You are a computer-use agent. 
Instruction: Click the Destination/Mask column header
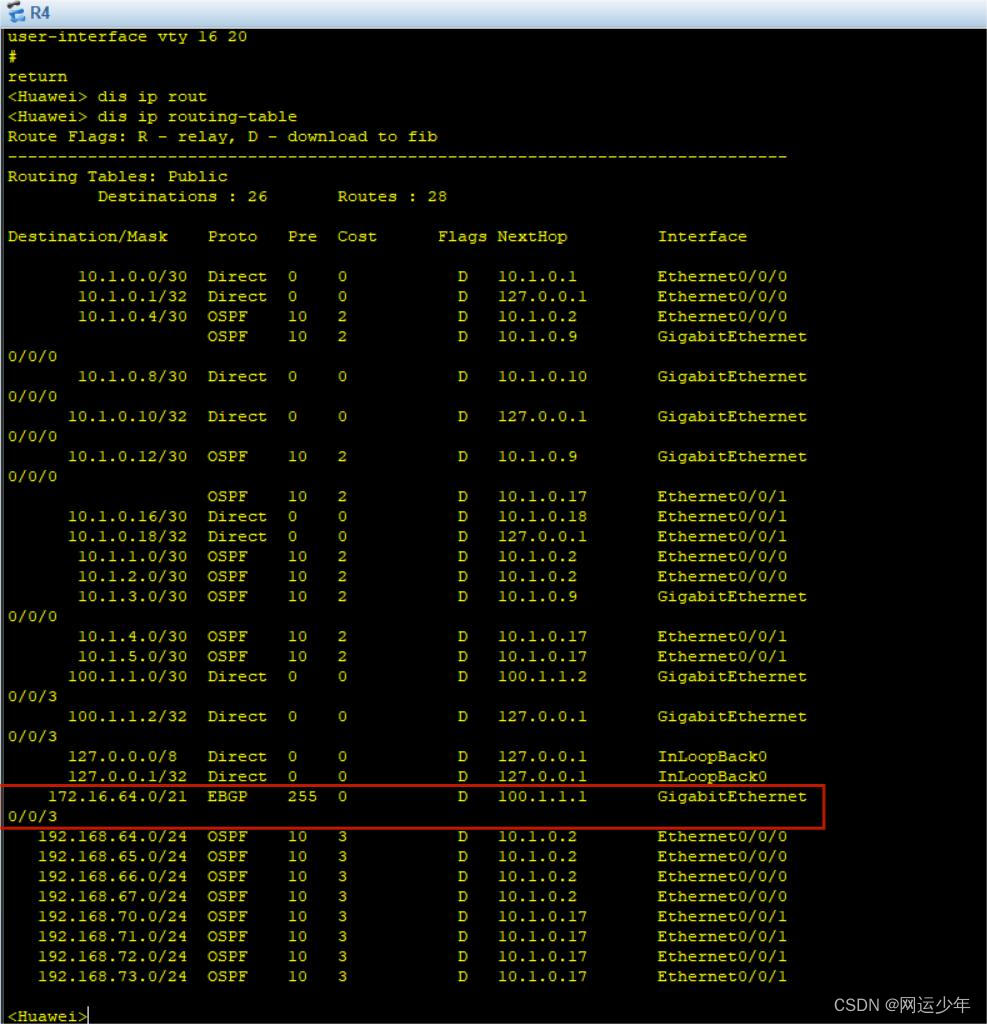[x=88, y=236]
